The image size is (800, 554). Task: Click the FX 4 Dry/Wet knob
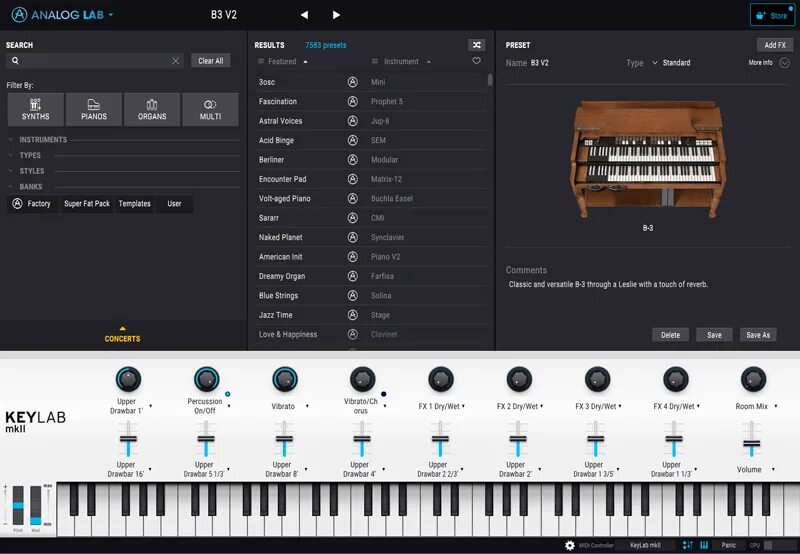click(x=676, y=380)
